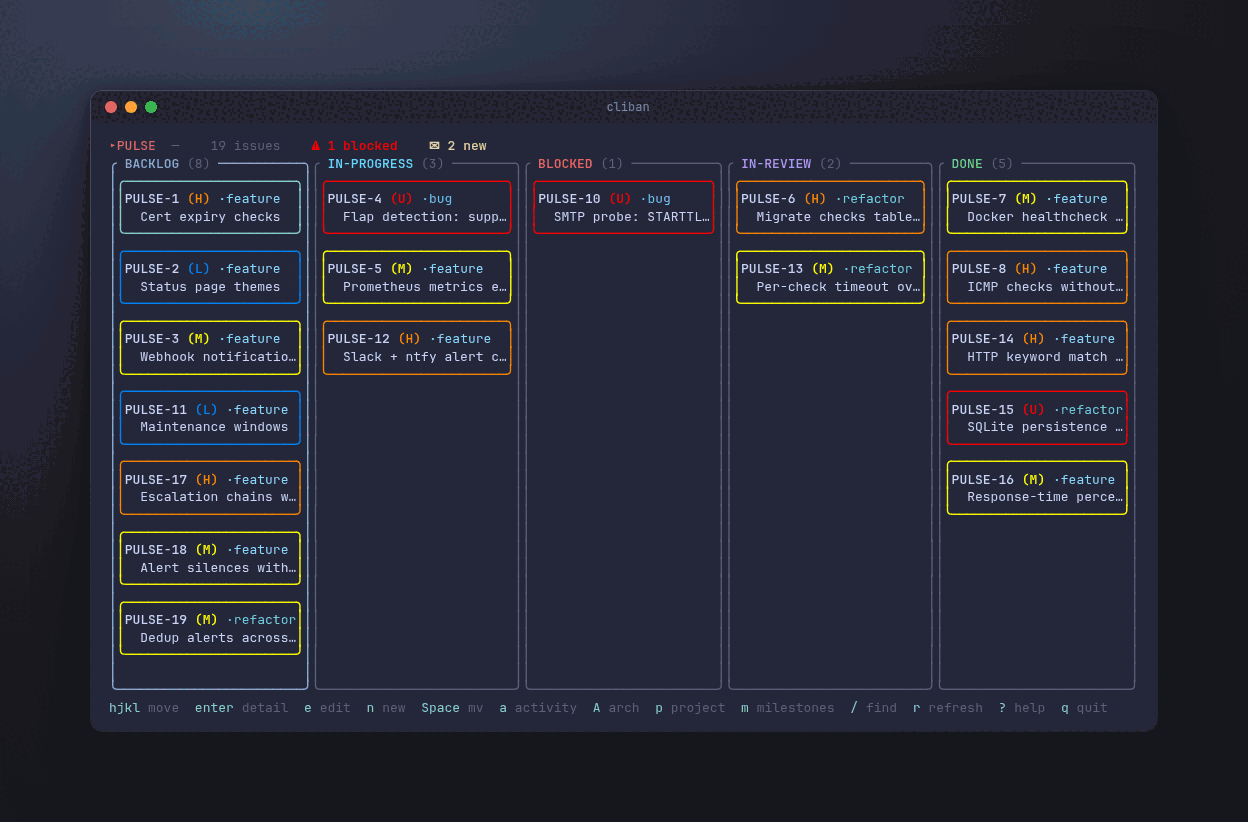Open card PULSE-3 Webhook notifications
The image size is (1248, 822).
(x=210, y=347)
